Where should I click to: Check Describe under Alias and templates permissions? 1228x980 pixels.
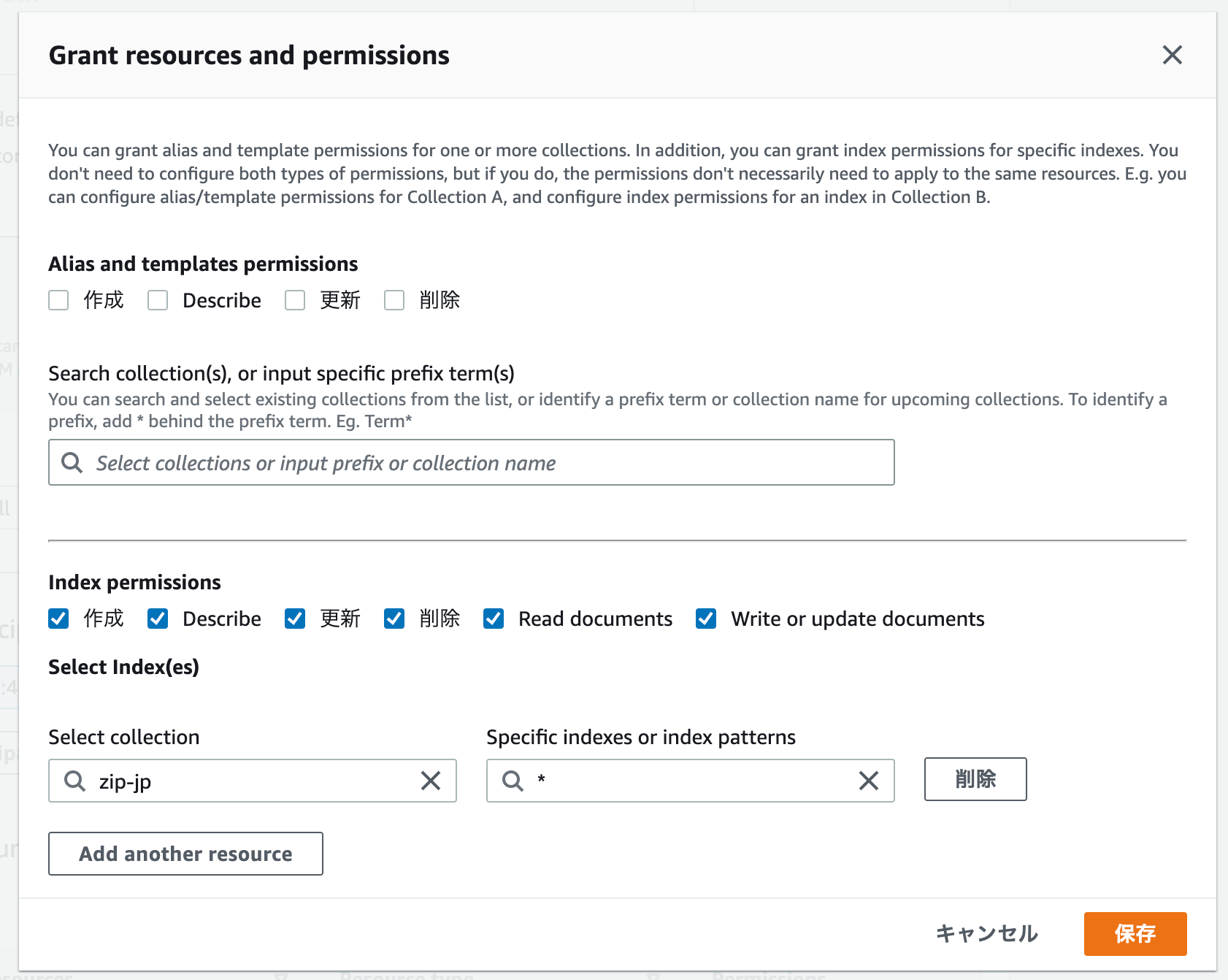point(158,299)
